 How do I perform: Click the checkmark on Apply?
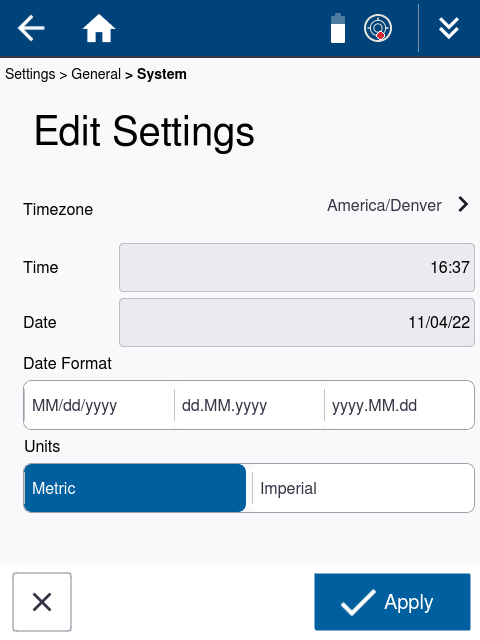coord(358,602)
